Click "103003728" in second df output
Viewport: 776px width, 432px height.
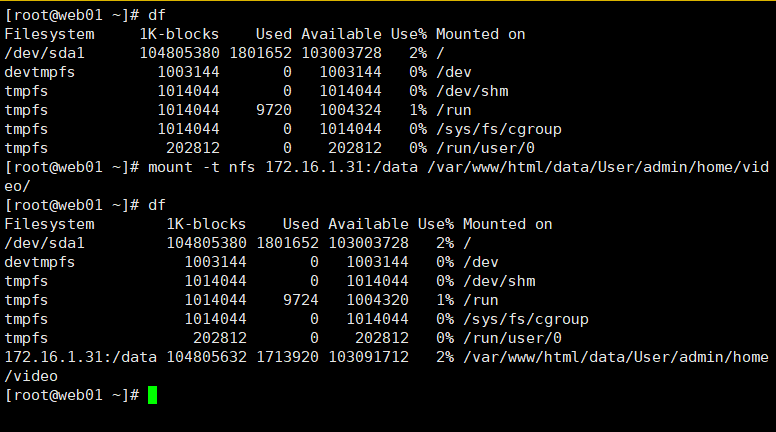pyautogui.click(x=369, y=243)
